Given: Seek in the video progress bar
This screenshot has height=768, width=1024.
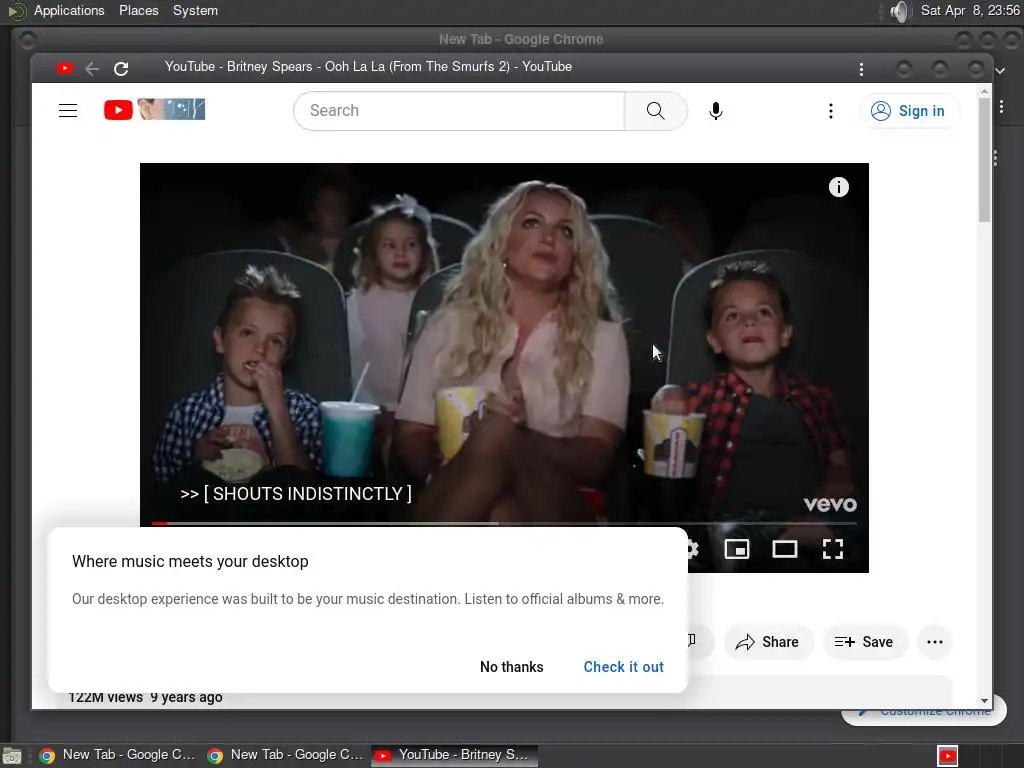Looking at the screenshot, I should coord(504,523).
